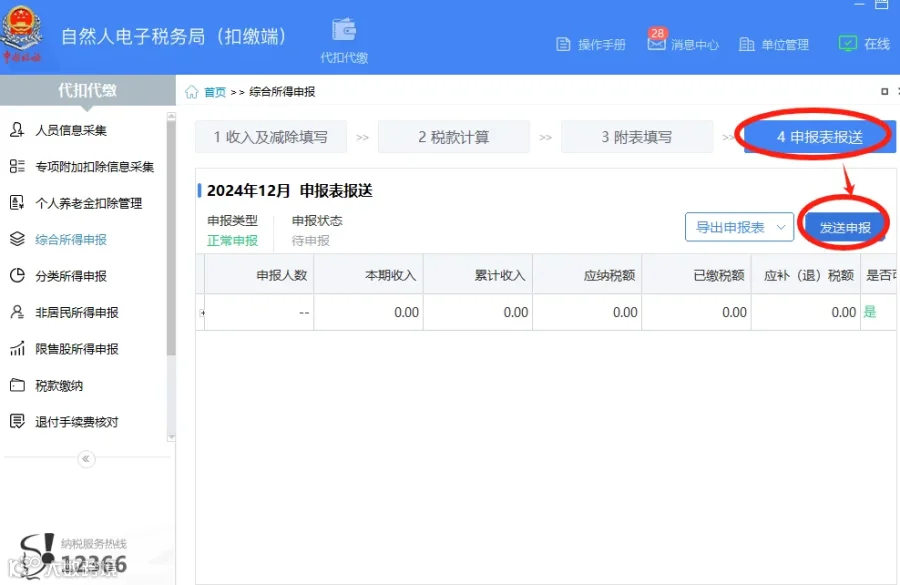900x585 pixels.
Task: Open the 操作手册 manual icon
Action: pyautogui.click(x=564, y=44)
